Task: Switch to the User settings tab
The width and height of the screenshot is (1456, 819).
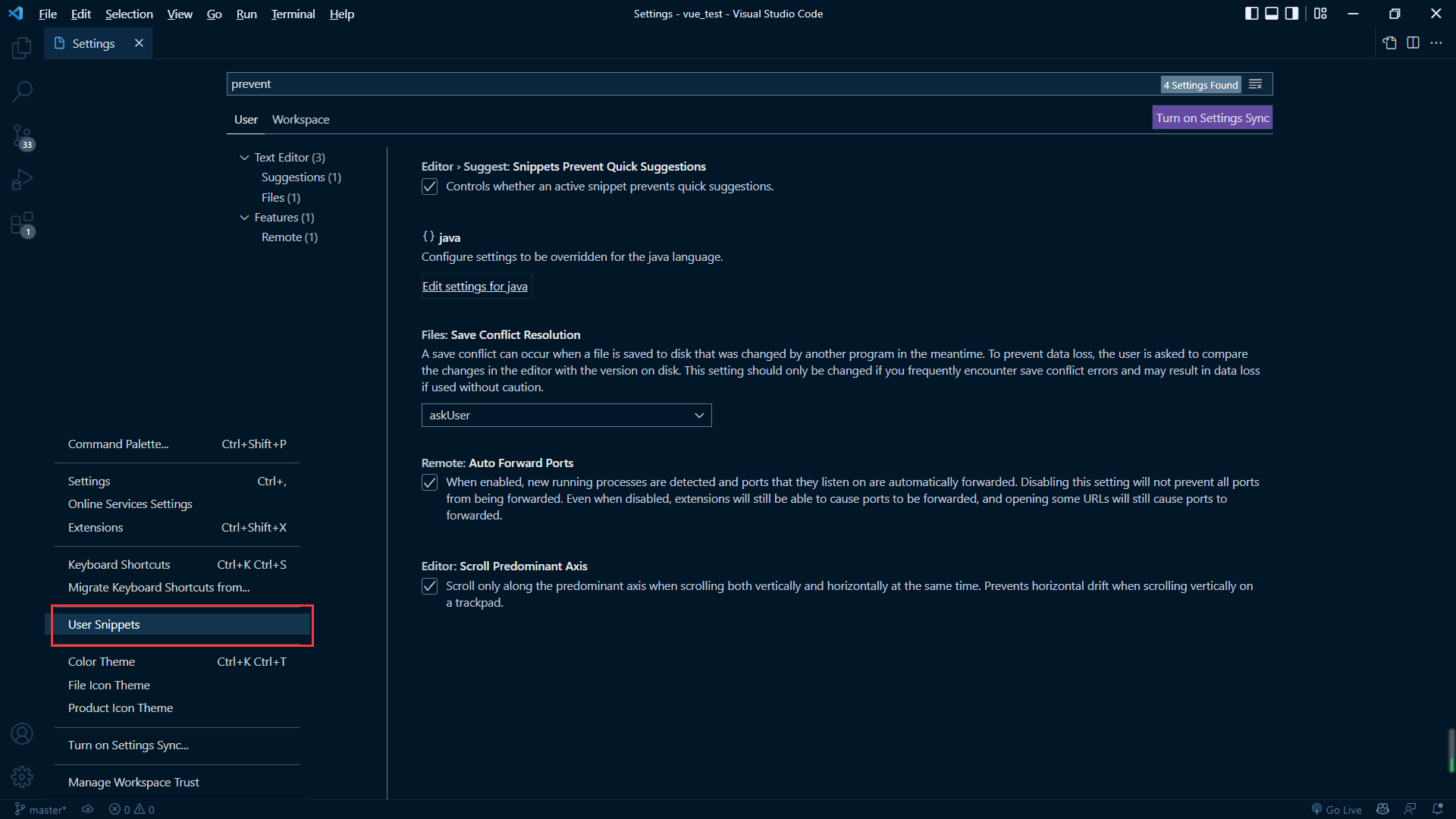Action: 246,120
